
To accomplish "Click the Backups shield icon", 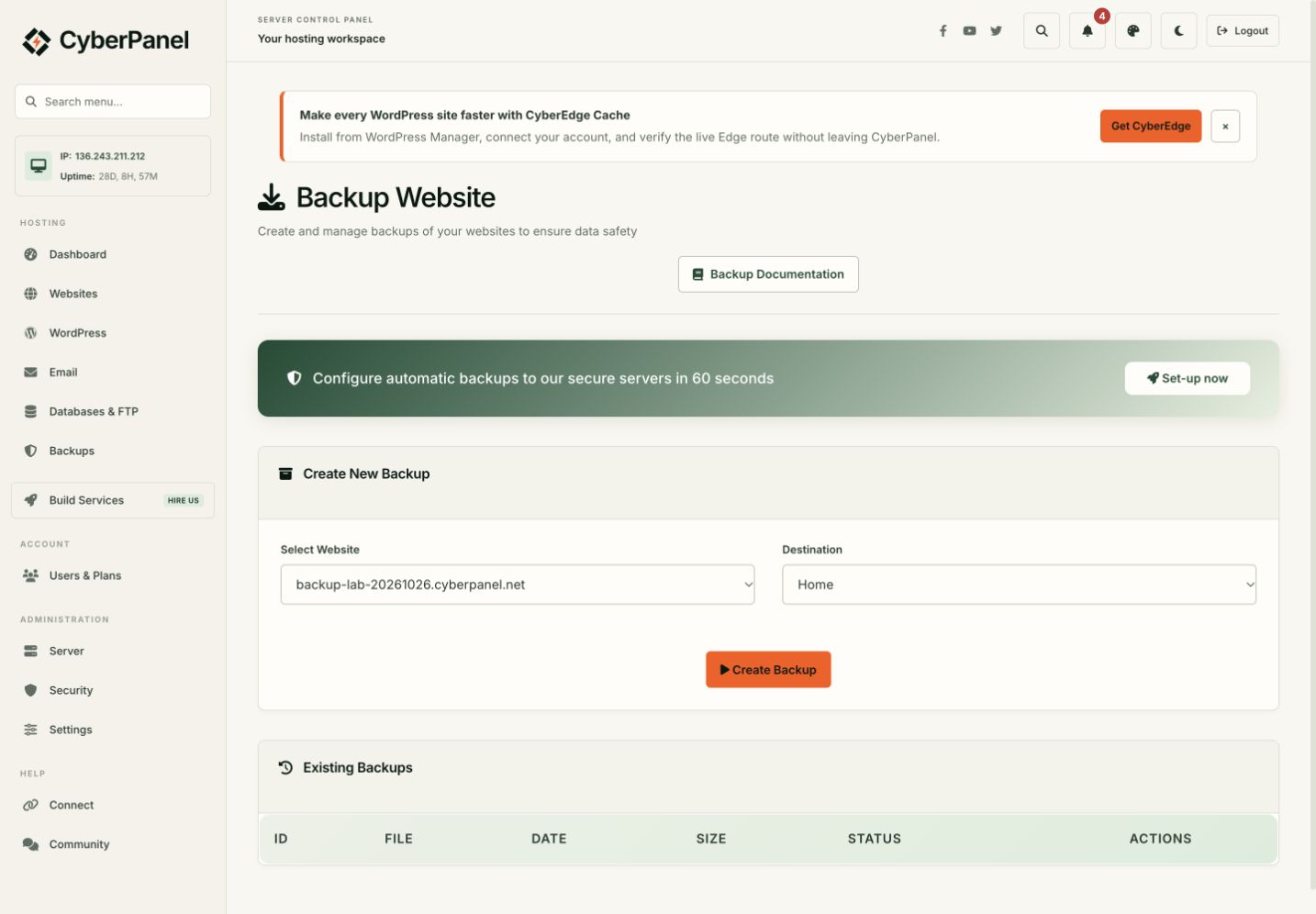I will click(30, 451).
